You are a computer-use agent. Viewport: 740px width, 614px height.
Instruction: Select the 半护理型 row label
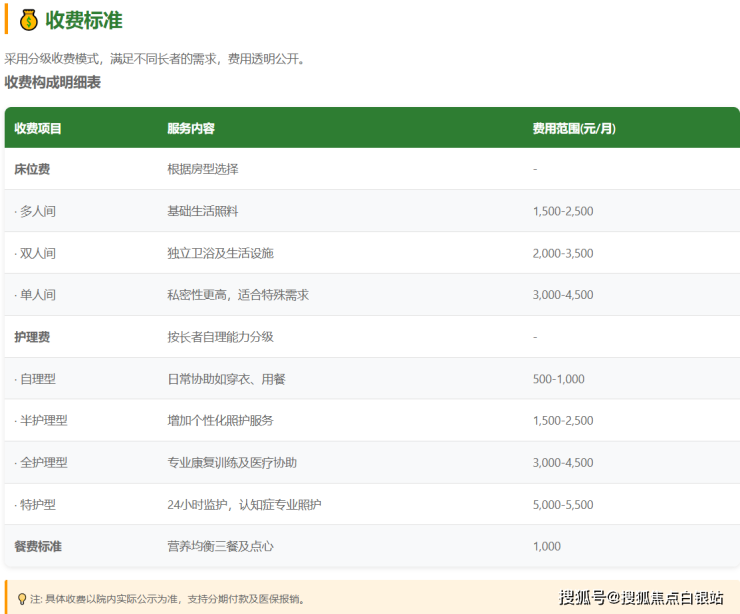click(x=42, y=421)
